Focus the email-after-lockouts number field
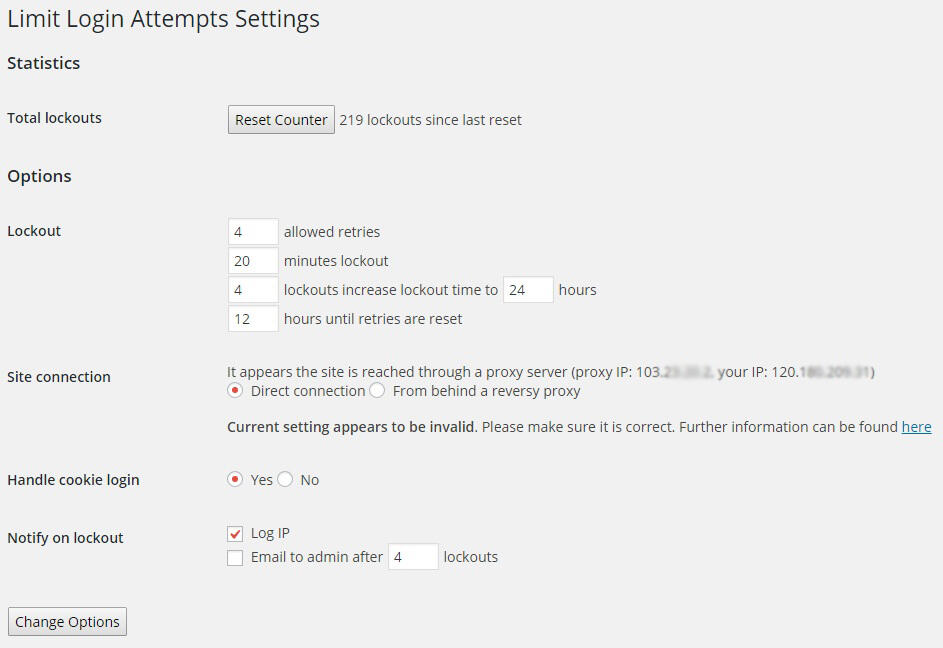 click(x=413, y=557)
